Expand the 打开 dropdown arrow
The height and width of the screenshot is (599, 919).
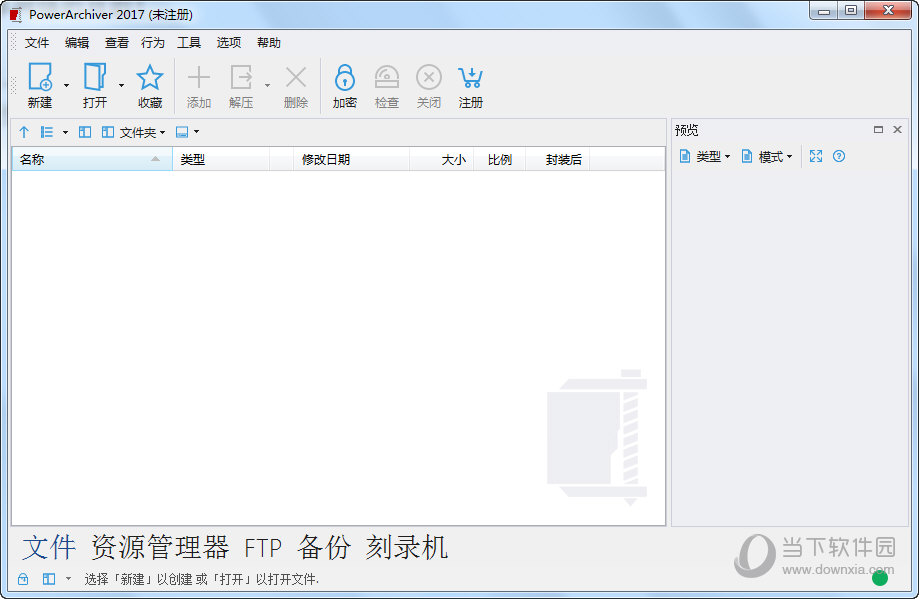point(121,86)
